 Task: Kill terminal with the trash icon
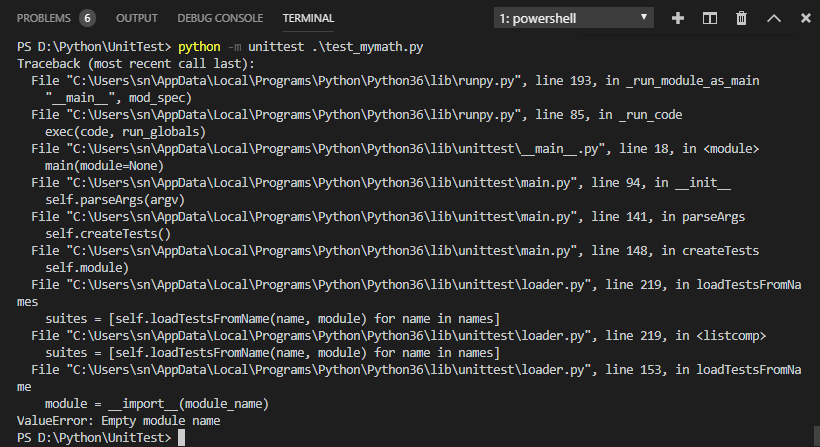point(742,18)
